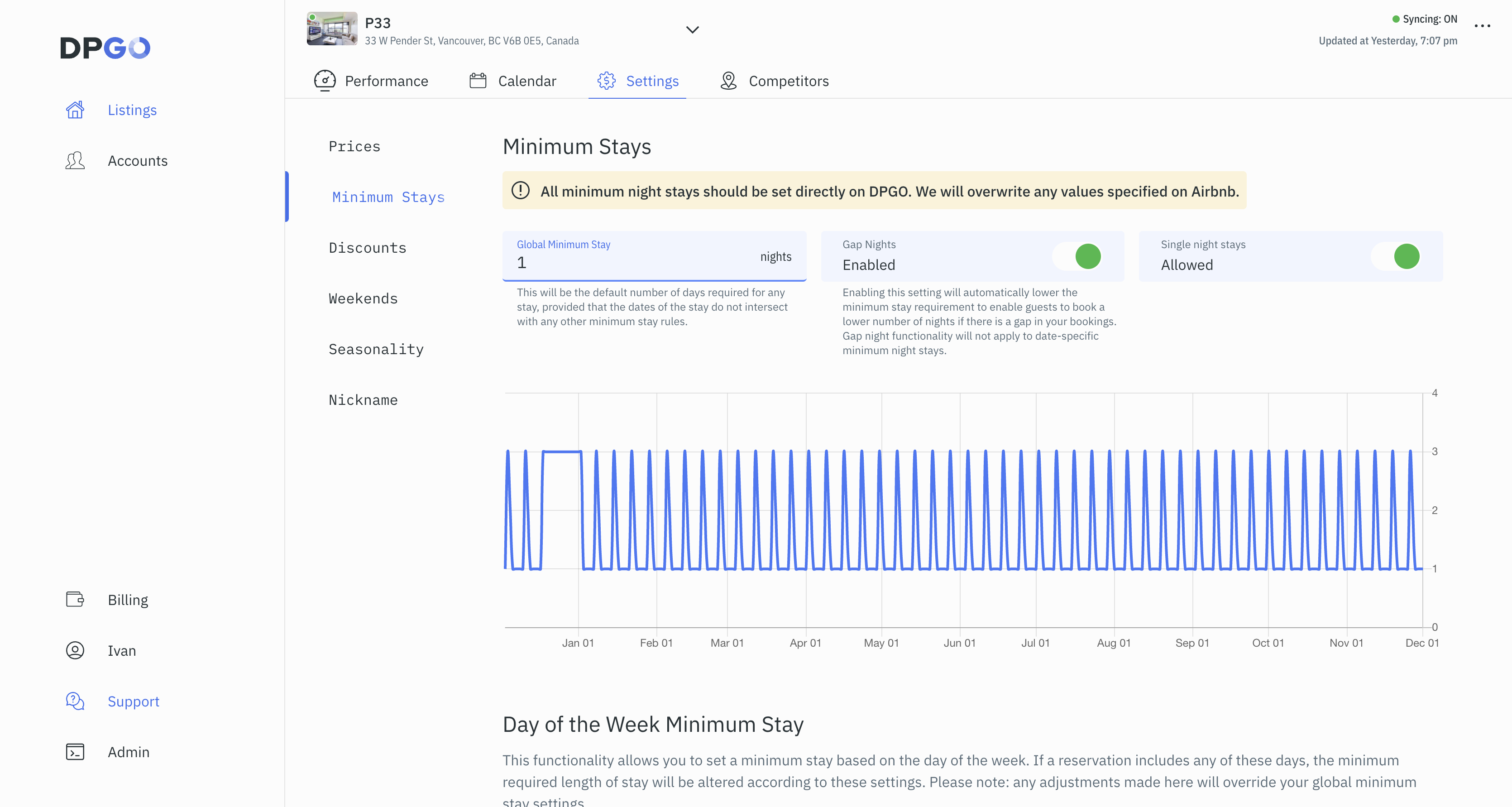The height and width of the screenshot is (807, 1512).
Task: Click the Ivan user profile icon
Action: [x=75, y=650]
